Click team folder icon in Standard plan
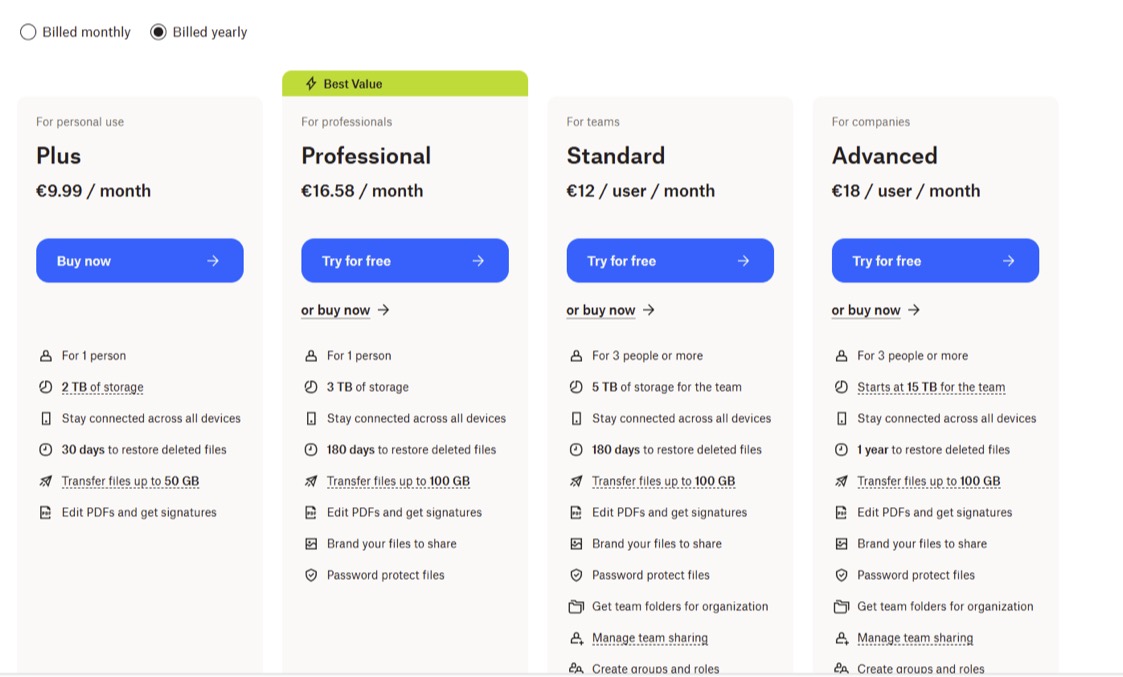The image size is (1123, 677). (x=575, y=607)
